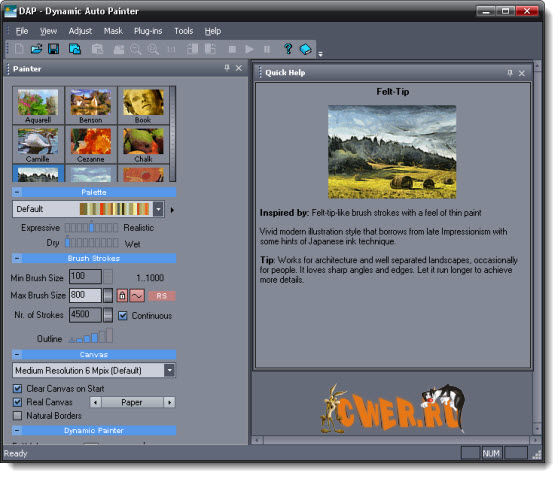Open the Adjust menu
Viewport: 560px width, 478px height.
80,31
